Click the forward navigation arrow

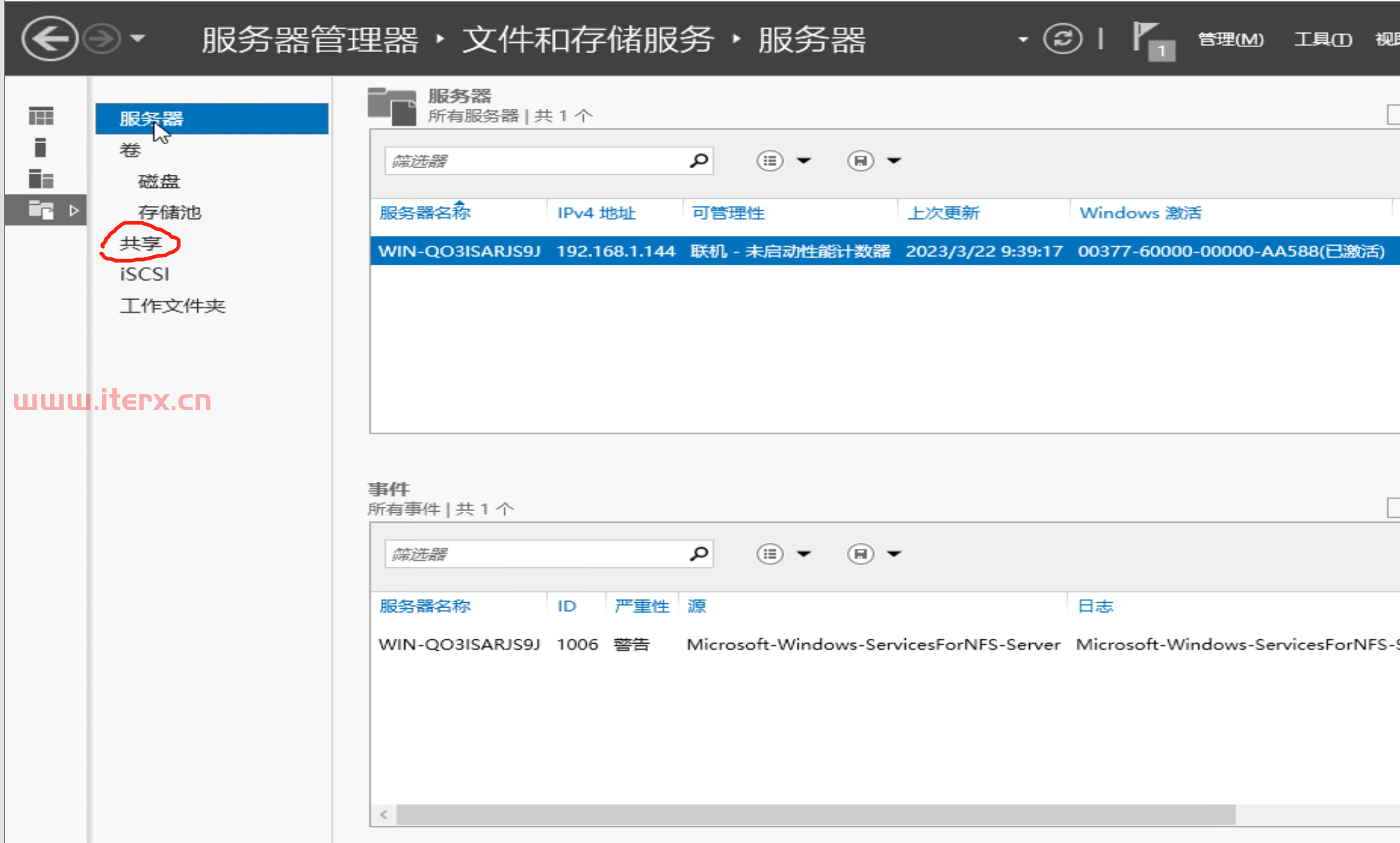(x=101, y=39)
